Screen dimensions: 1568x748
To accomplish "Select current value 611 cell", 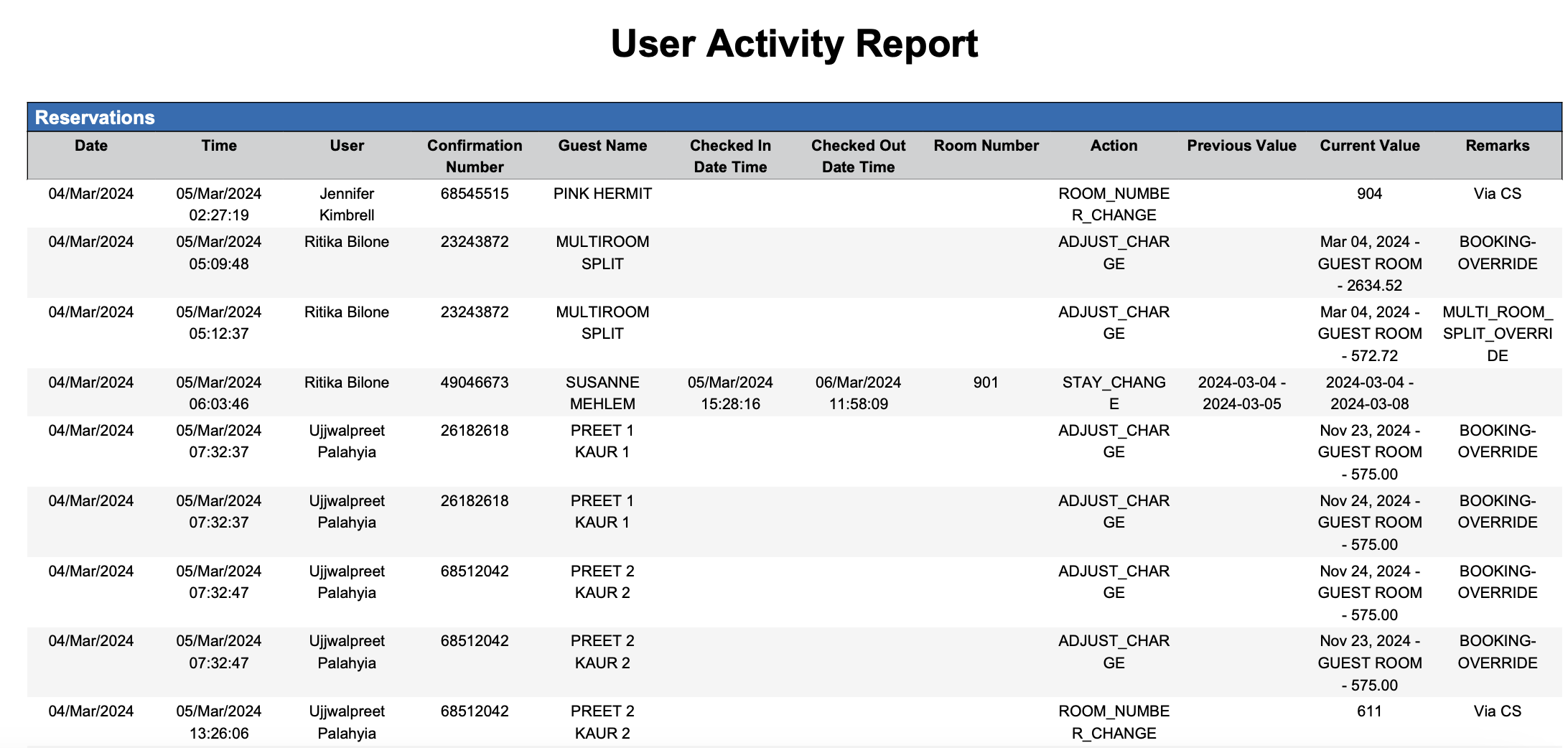I will [1369, 711].
